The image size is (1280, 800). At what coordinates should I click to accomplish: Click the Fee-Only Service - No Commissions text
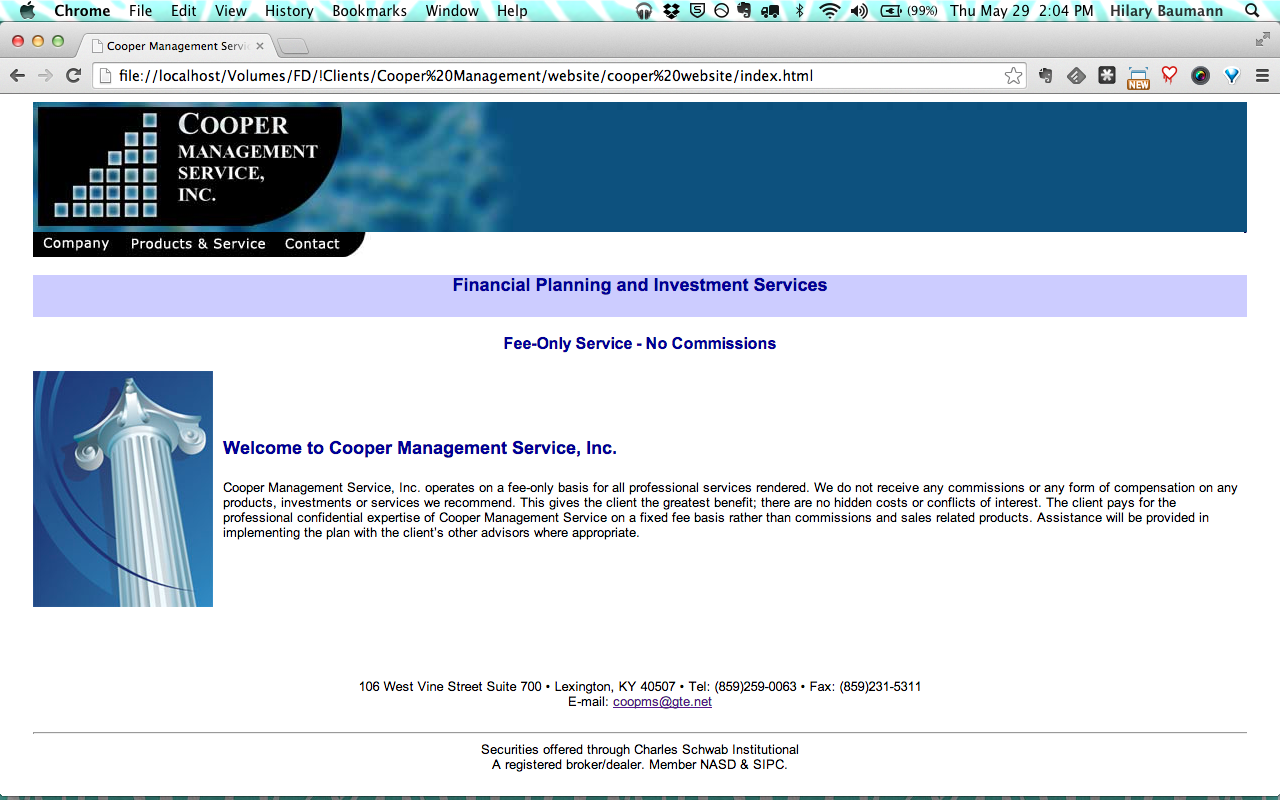640,343
